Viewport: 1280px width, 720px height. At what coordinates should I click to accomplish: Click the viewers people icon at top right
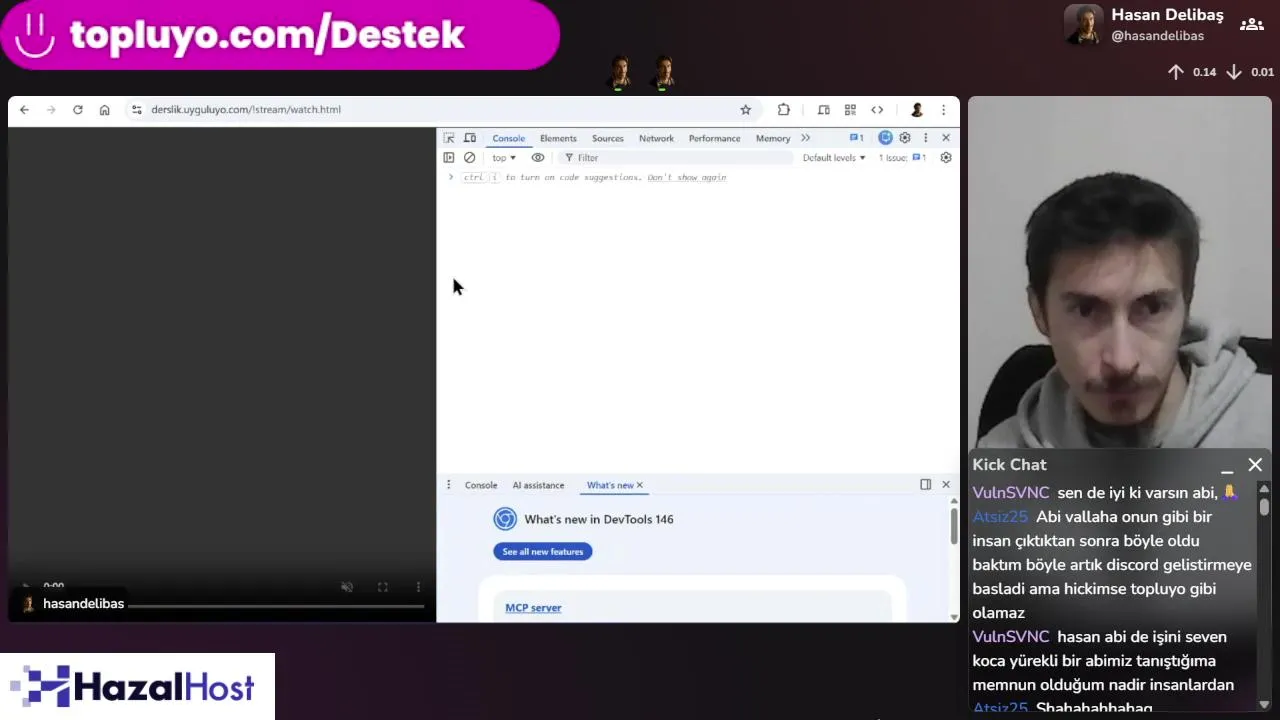coord(1251,25)
